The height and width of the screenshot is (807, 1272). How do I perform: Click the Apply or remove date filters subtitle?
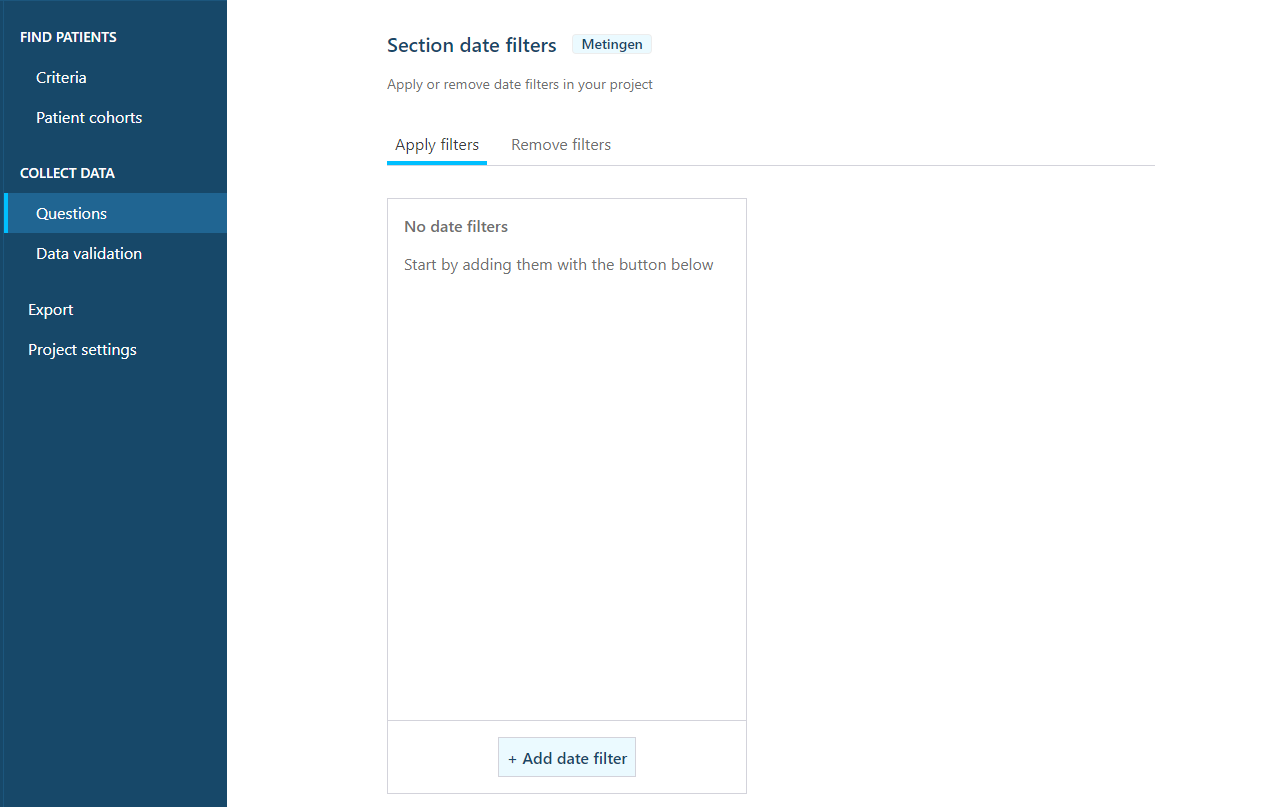(520, 84)
